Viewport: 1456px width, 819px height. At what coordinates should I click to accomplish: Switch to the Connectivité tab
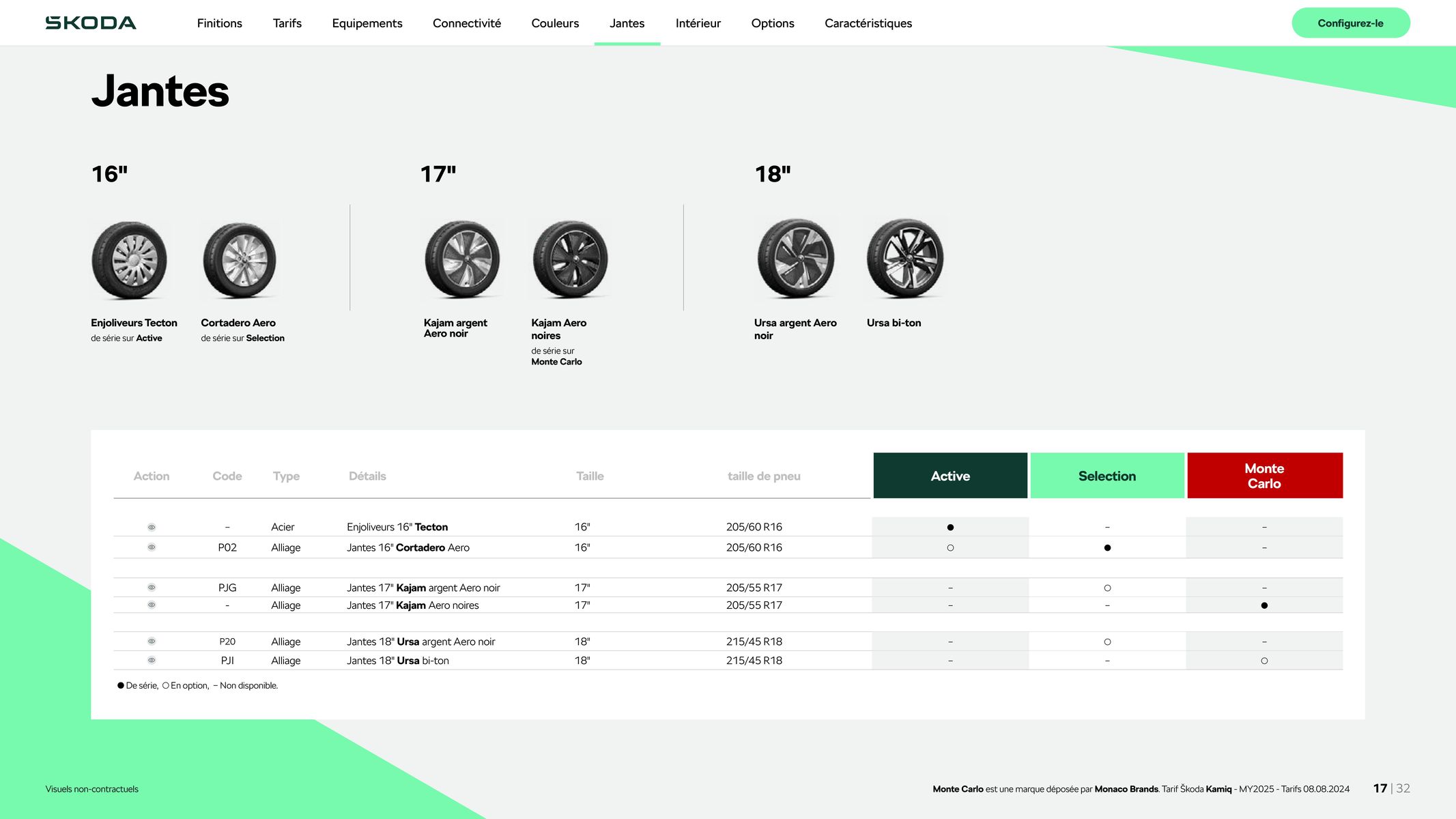coord(467,23)
